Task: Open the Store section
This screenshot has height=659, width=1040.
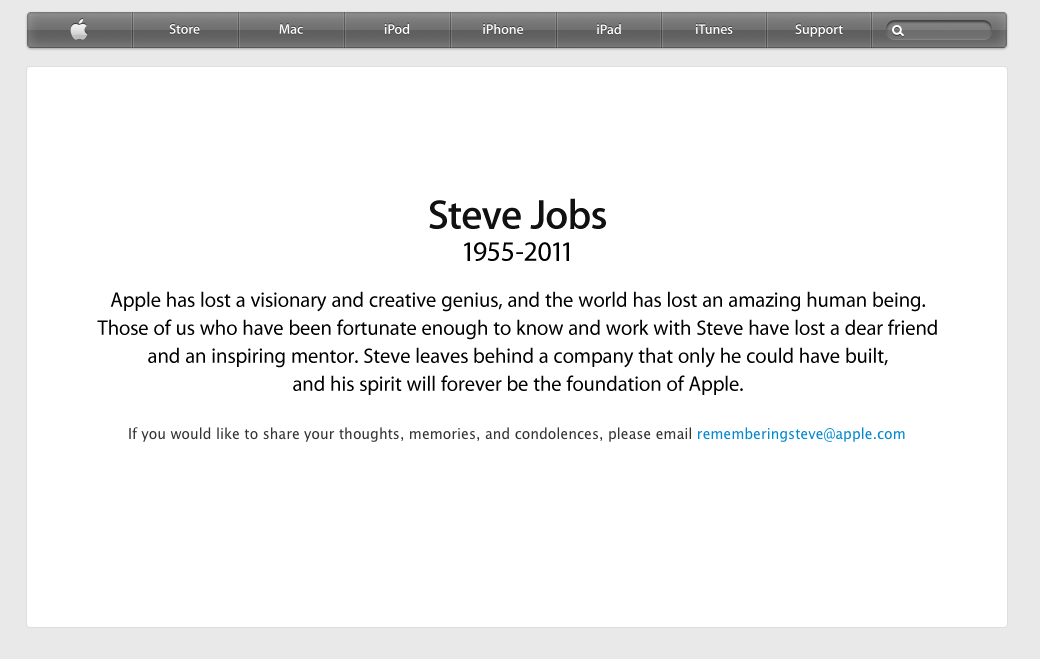Action: pyautogui.click(x=184, y=30)
